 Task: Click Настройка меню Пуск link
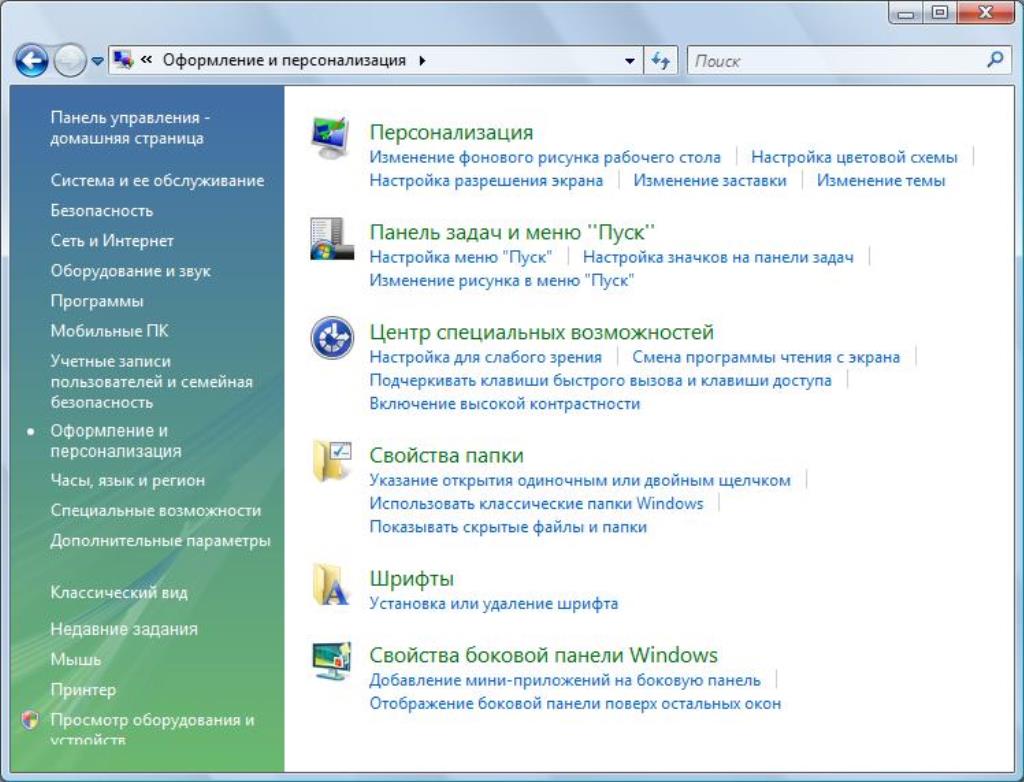click(x=460, y=257)
